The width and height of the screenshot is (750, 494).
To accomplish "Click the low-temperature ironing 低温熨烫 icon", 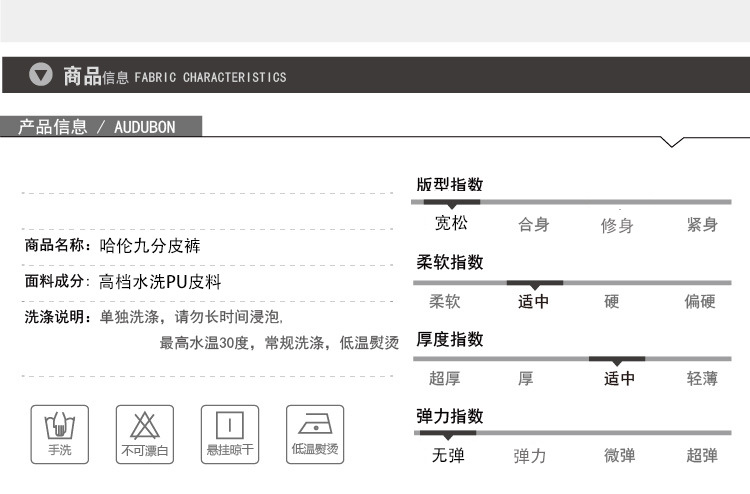I will click(x=315, y=434).
